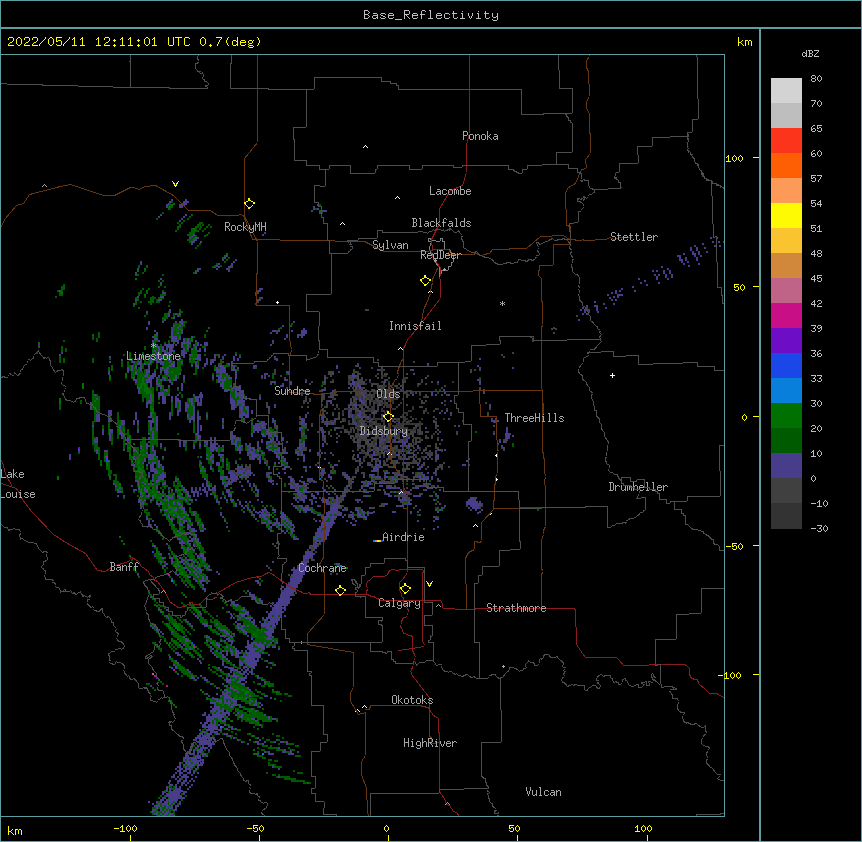The height and width of the screenshot is (842, 862).
Task: Click the Blackfalds city label
Action: point(441,223)
